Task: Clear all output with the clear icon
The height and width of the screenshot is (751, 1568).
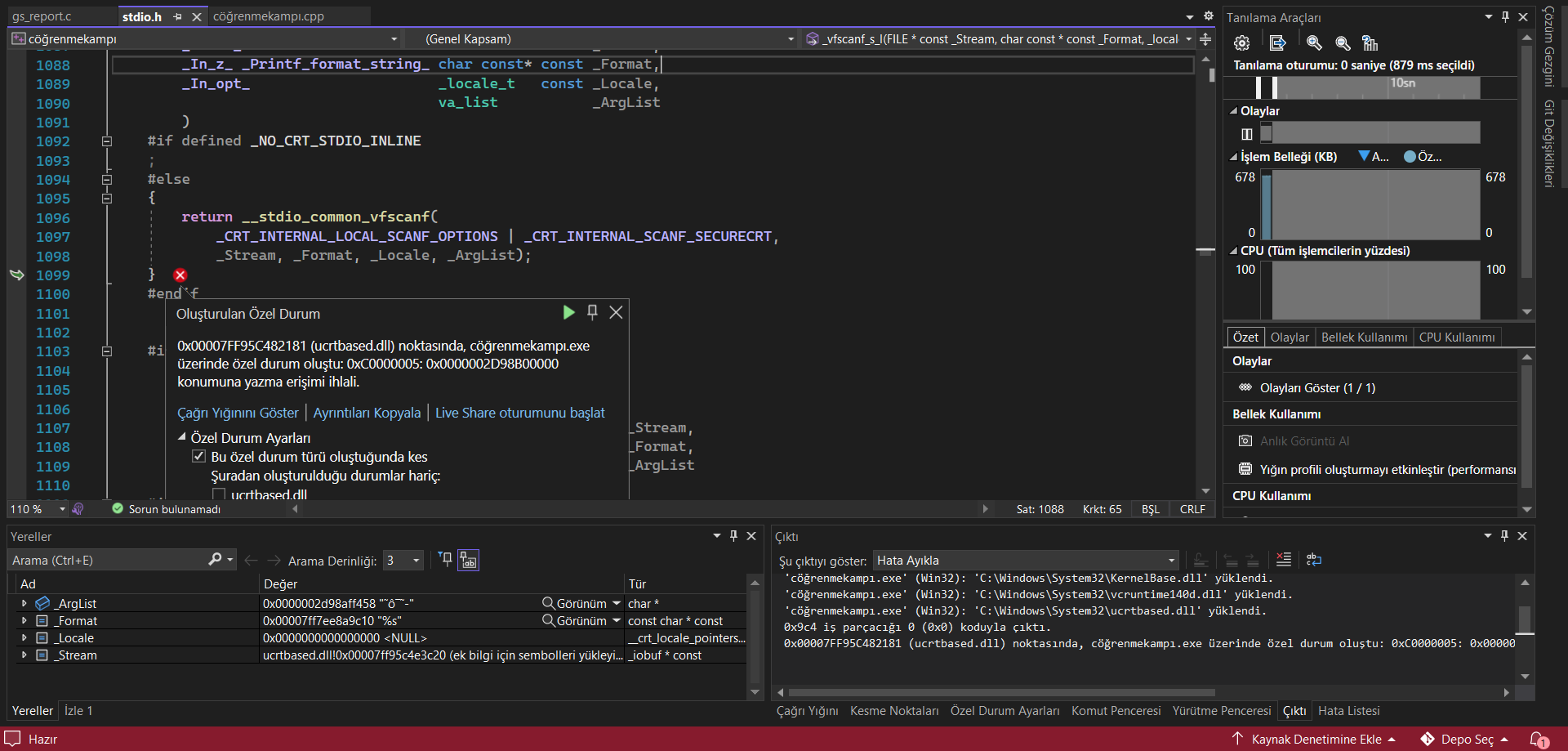Action: click(1283, 560)
